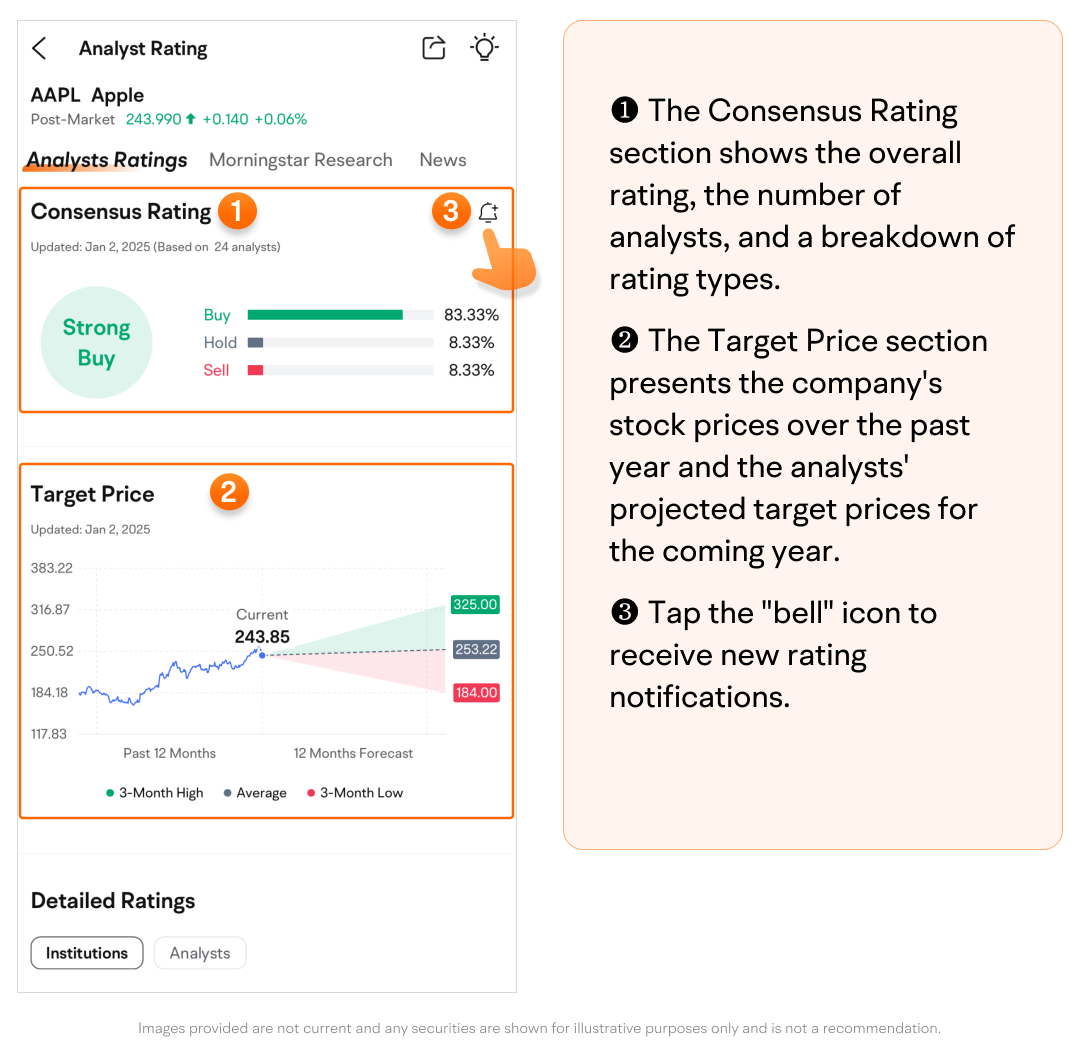Click the 184.00 low target label
1080x1053 pixels.
(475, 692)
